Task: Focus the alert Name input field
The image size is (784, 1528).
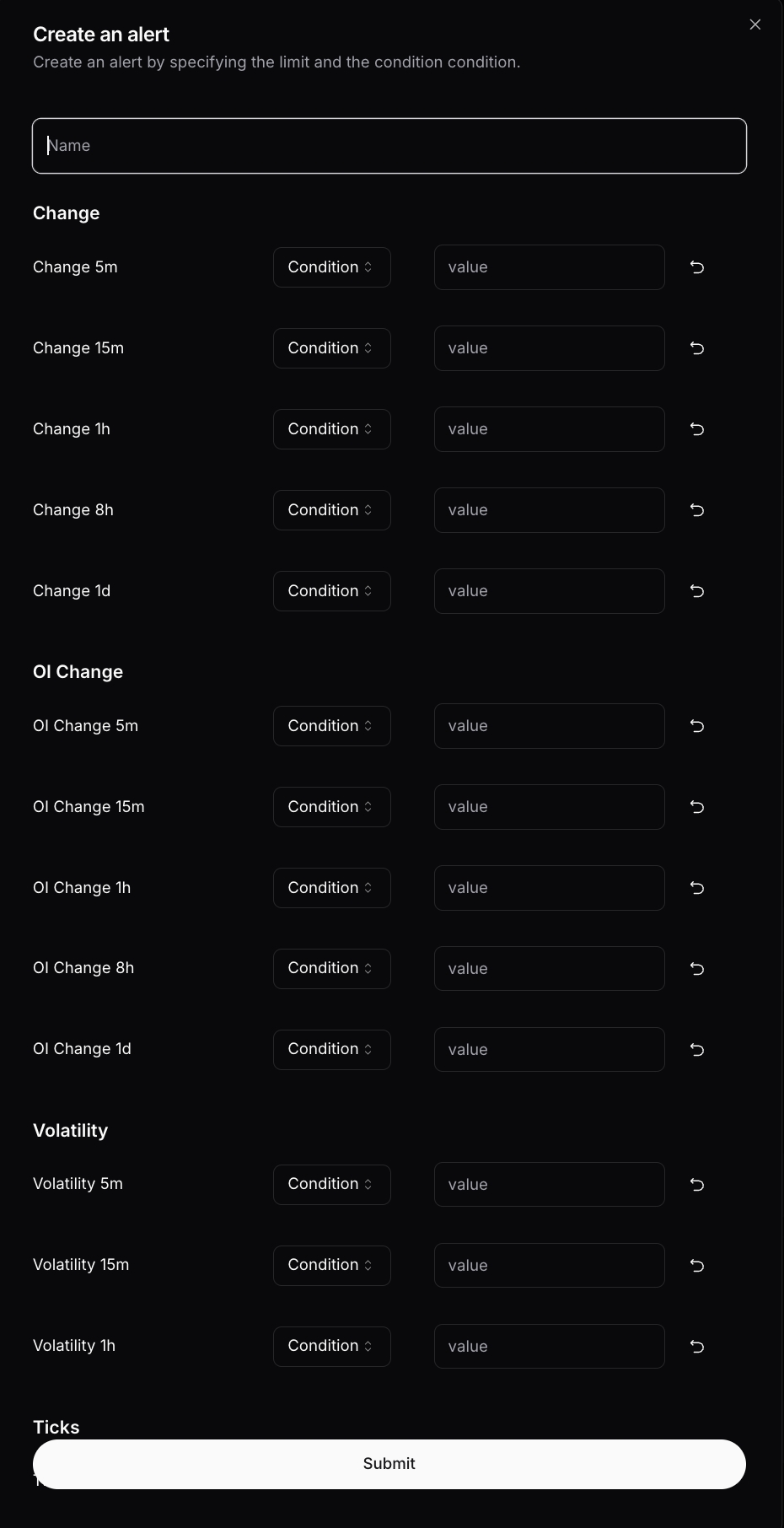Action: click(389, 146)
